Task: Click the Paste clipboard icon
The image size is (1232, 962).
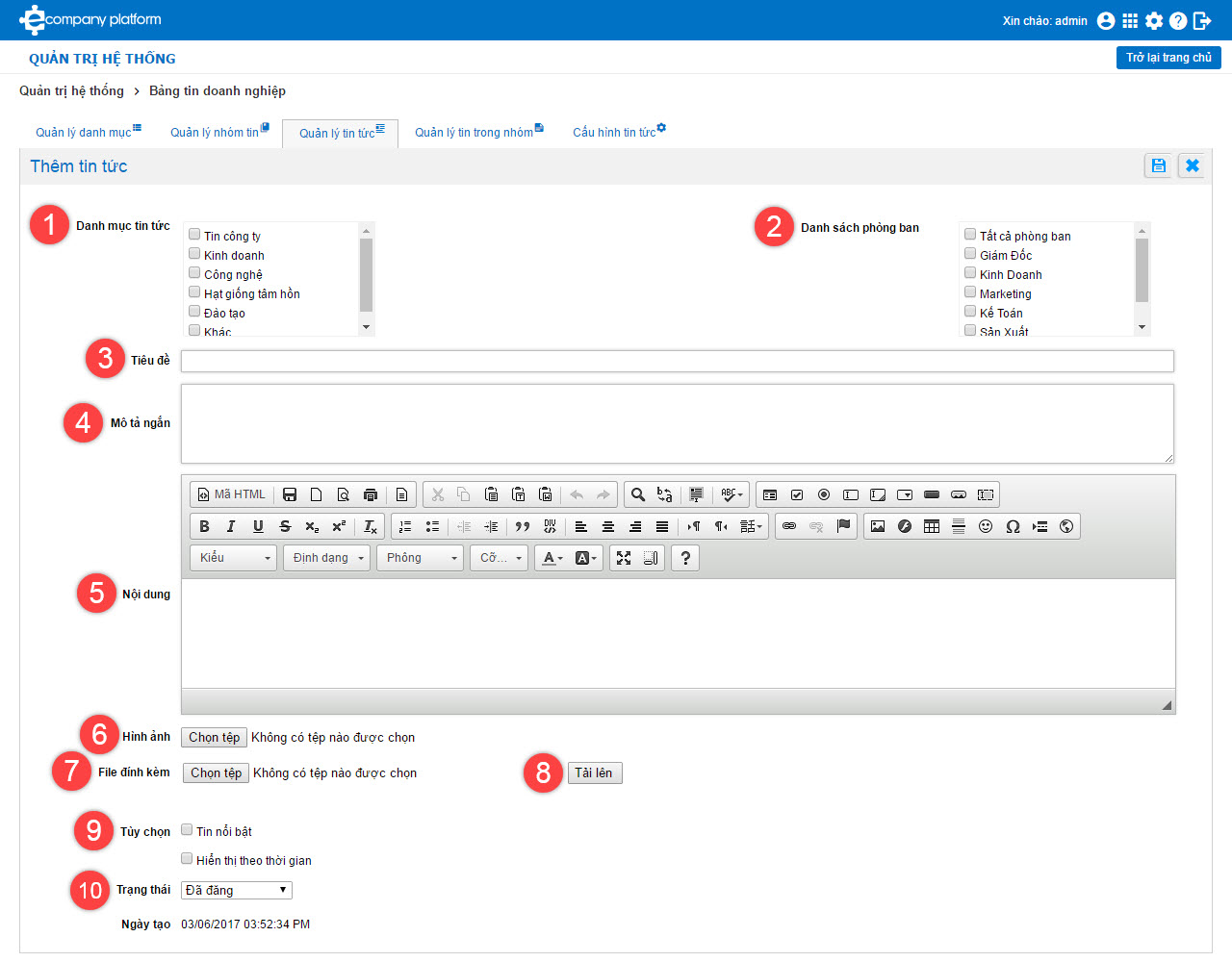Action: point(492,494)
